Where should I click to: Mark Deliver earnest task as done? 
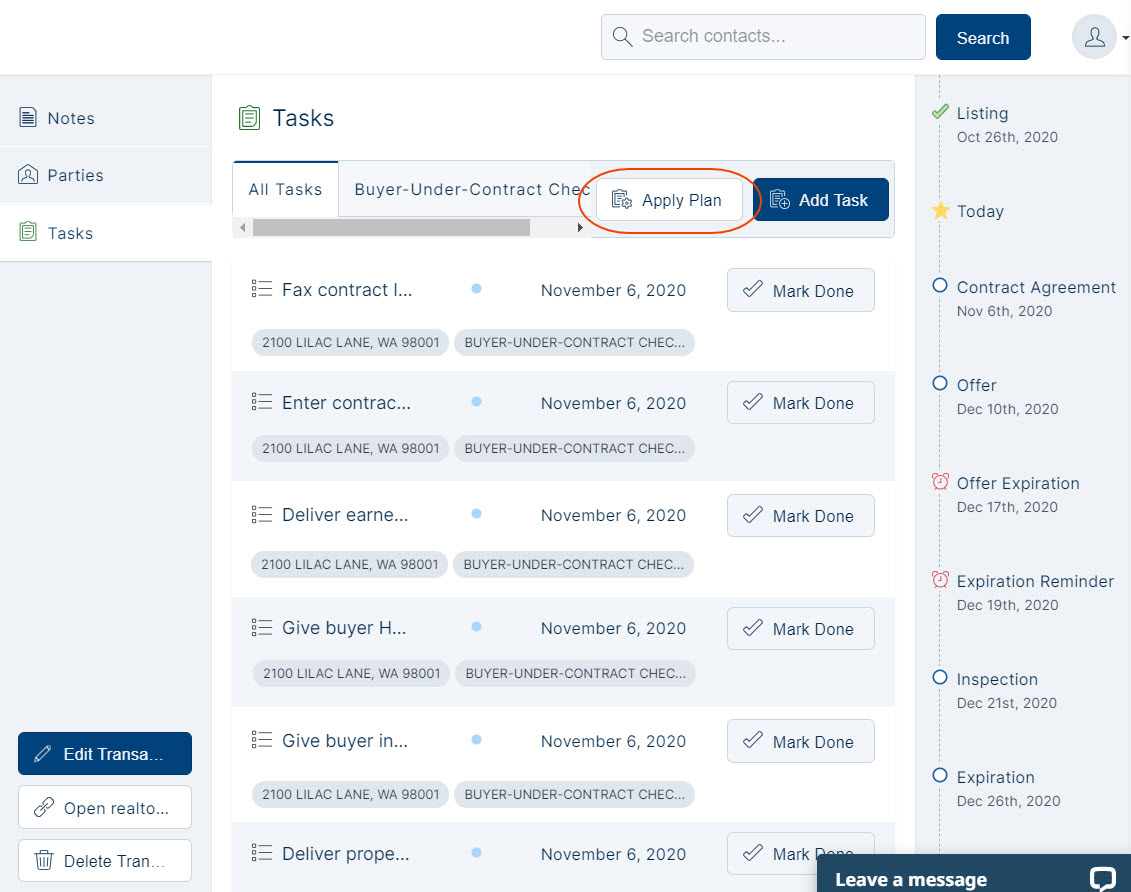[x=801, y=516]
